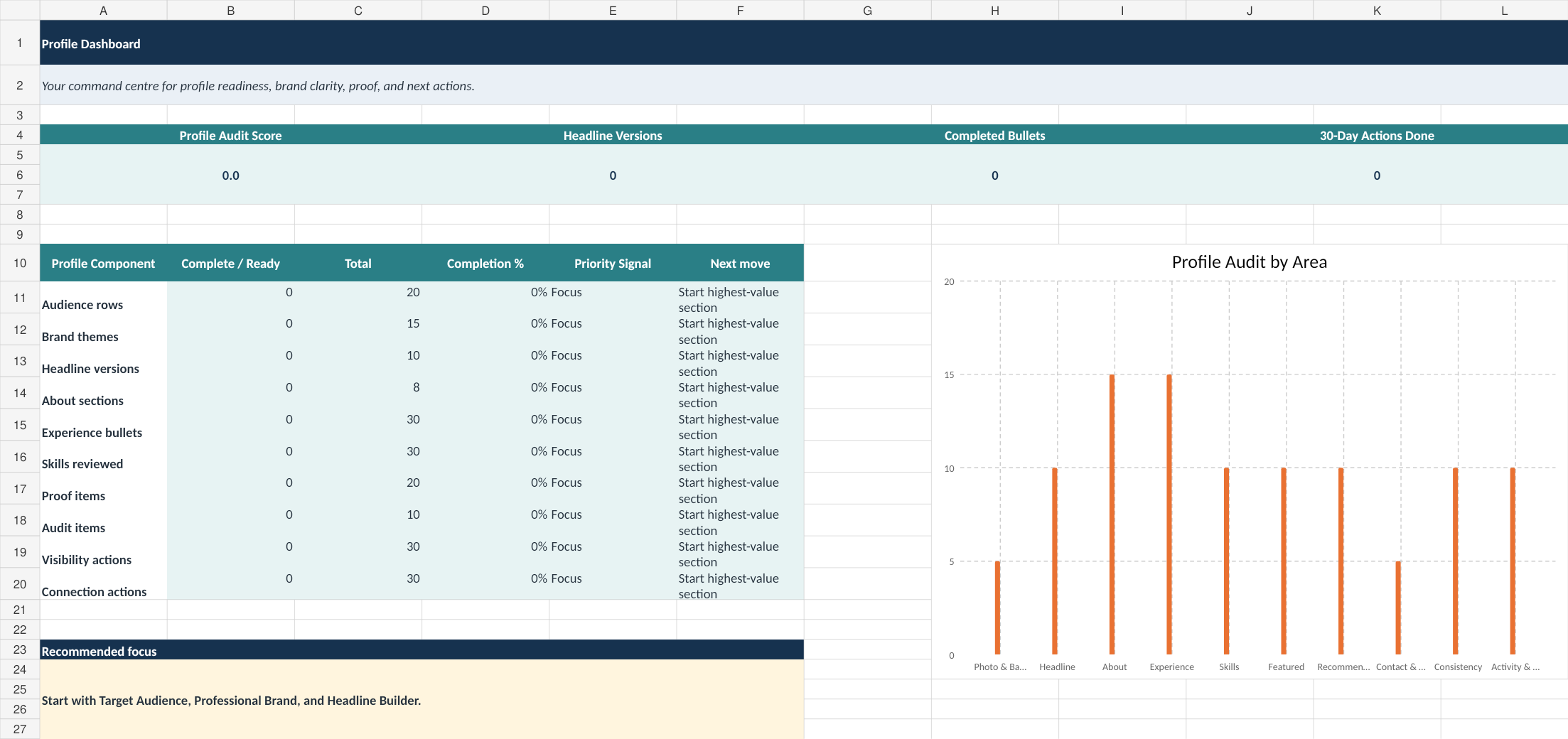Click the Completion % table header
Image resolution: width=1568 pixels, height=739 pixels.
tap(485, 263)
